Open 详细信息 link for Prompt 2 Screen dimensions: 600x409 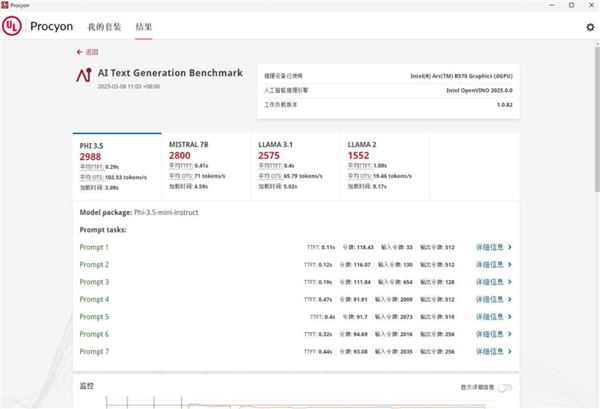click(x=489, y=265)
